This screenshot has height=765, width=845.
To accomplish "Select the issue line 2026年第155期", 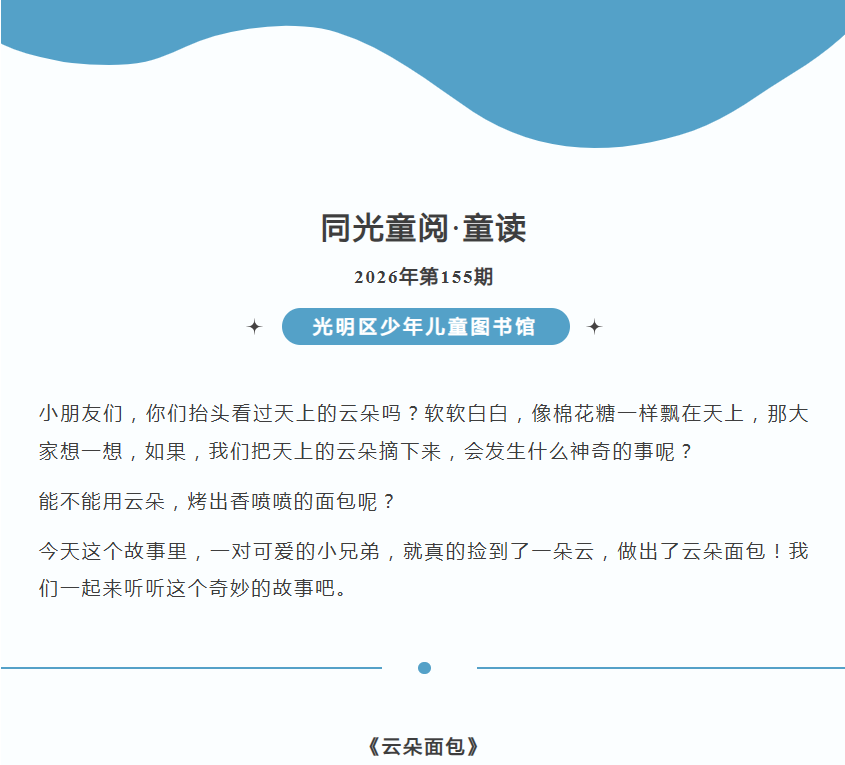I will click(x=424, y=277).
